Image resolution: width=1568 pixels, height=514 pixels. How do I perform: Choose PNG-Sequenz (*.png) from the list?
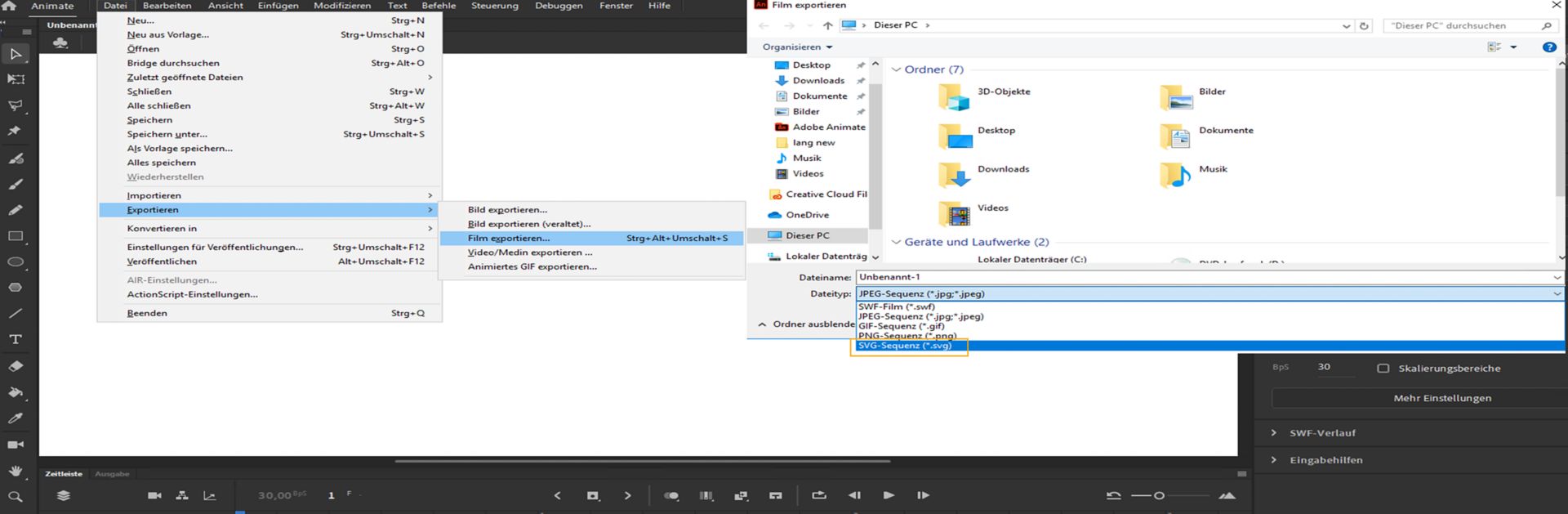click(x=1209, y=336)
